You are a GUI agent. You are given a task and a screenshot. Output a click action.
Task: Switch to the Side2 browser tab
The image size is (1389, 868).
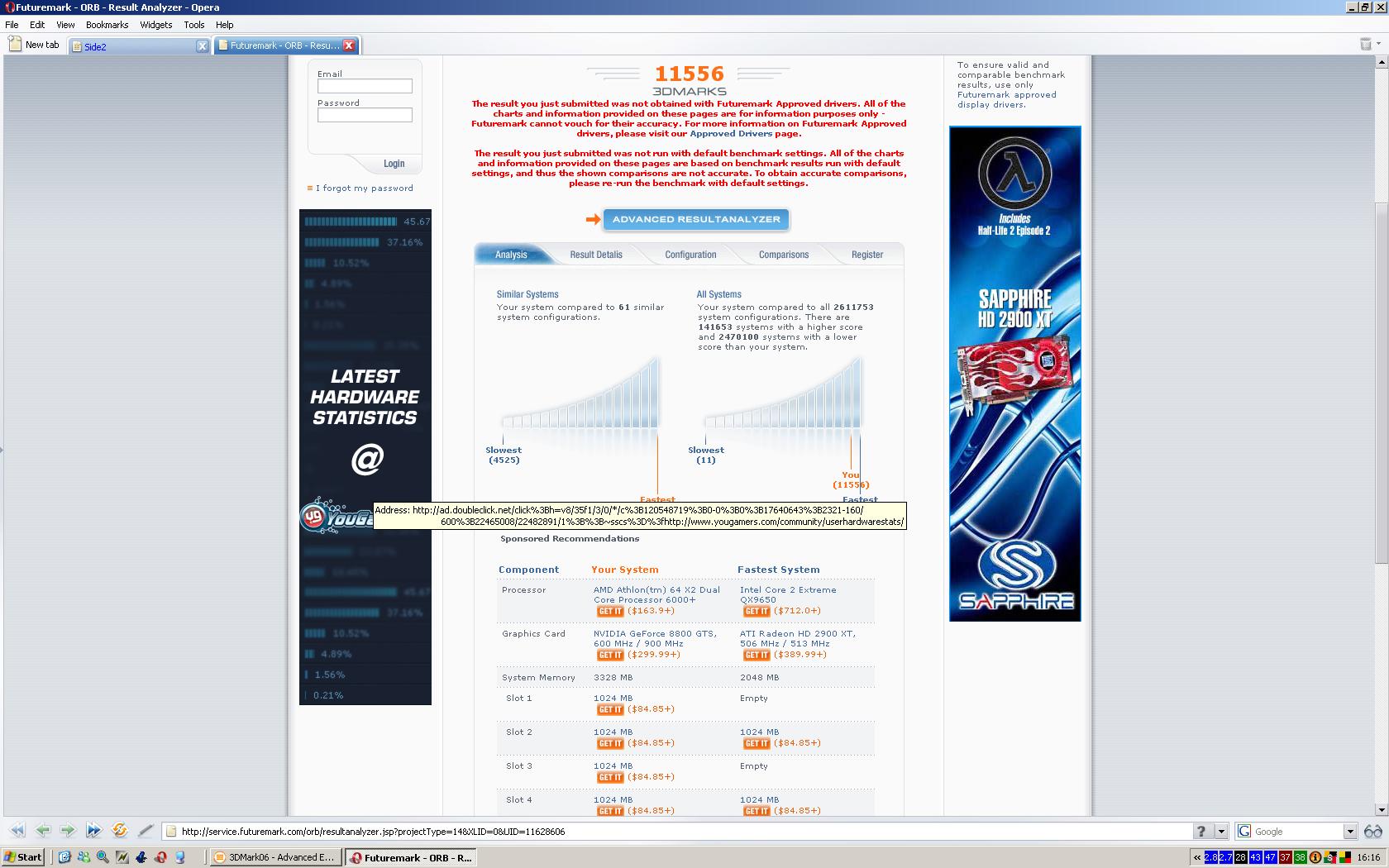pyautogui.click(x=136, y=46)
